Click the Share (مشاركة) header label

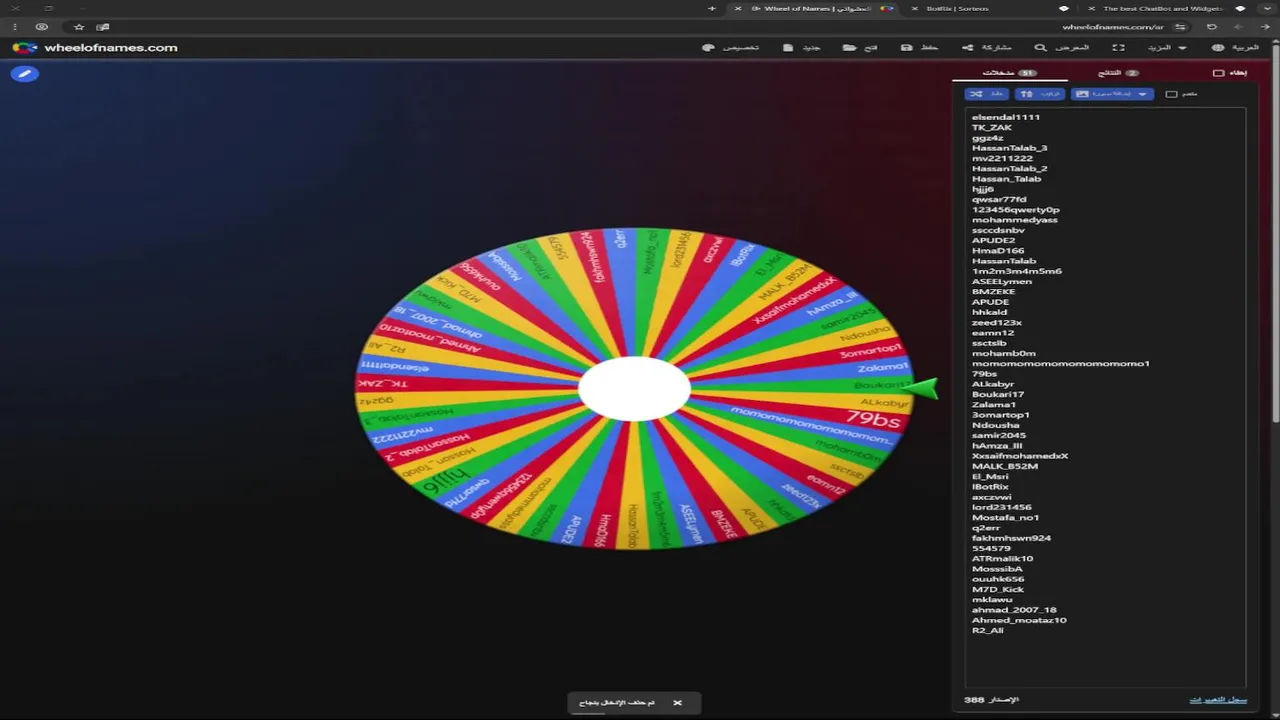pos(997,47)
